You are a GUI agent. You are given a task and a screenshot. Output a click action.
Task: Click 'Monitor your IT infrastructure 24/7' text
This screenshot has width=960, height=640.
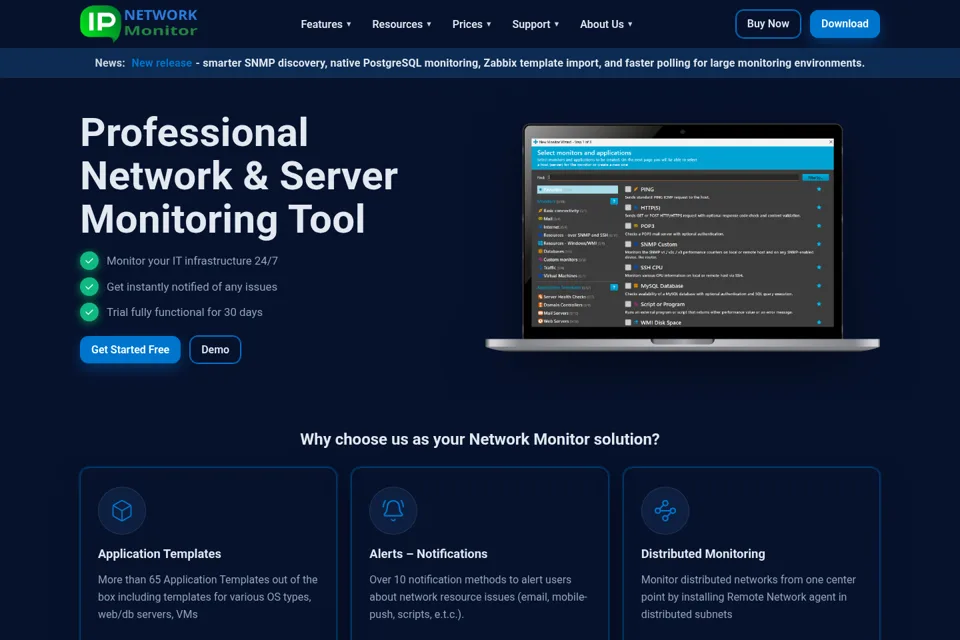(192, 261)
